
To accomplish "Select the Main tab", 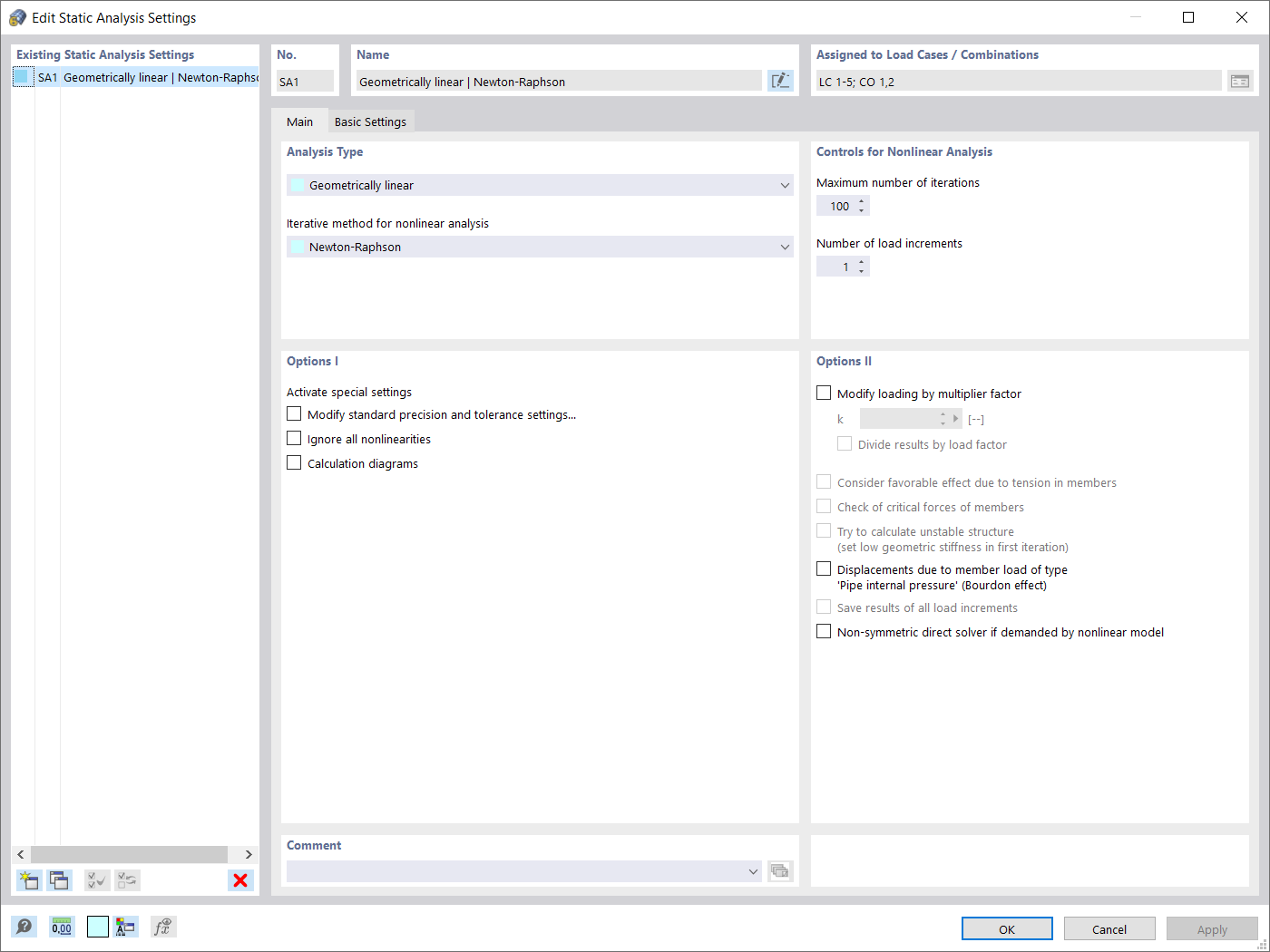I will (300, 121).
